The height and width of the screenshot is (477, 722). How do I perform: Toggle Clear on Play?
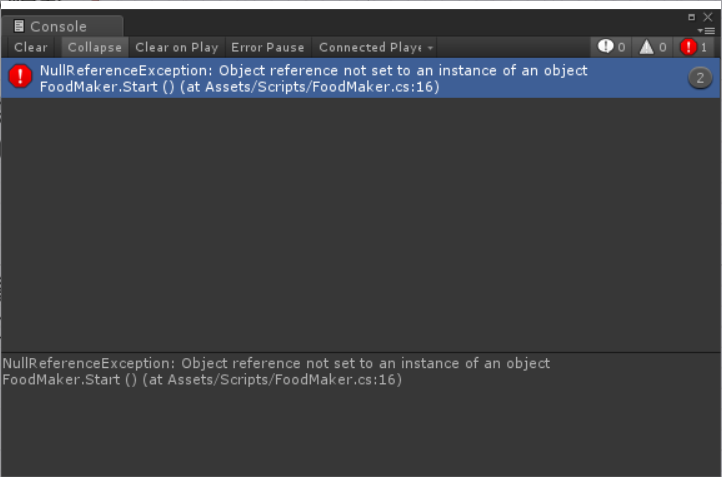point(176,47)
